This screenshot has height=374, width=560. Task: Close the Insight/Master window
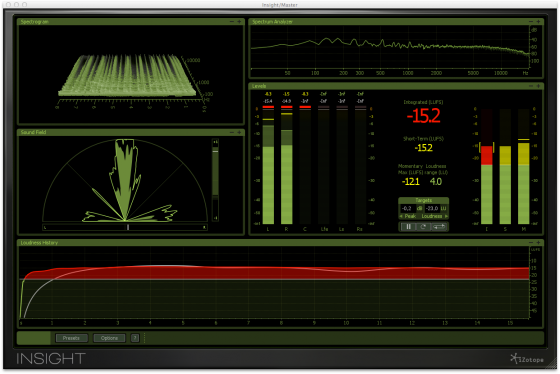(x=8, y=4)
